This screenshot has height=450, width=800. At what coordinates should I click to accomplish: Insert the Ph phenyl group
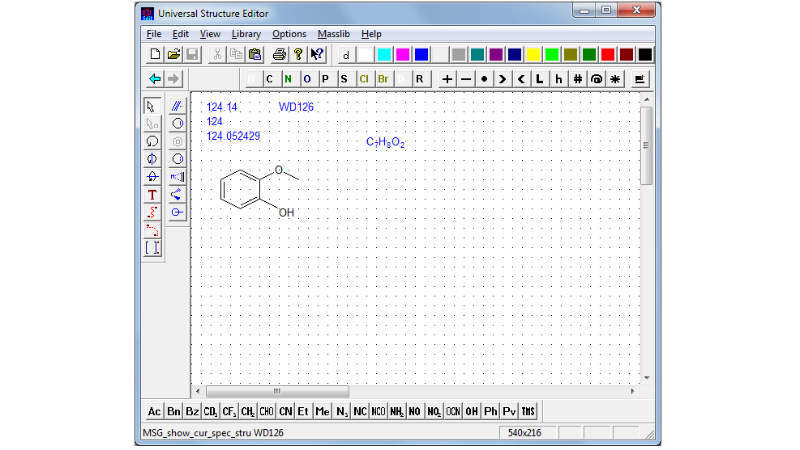coord(490,411)
